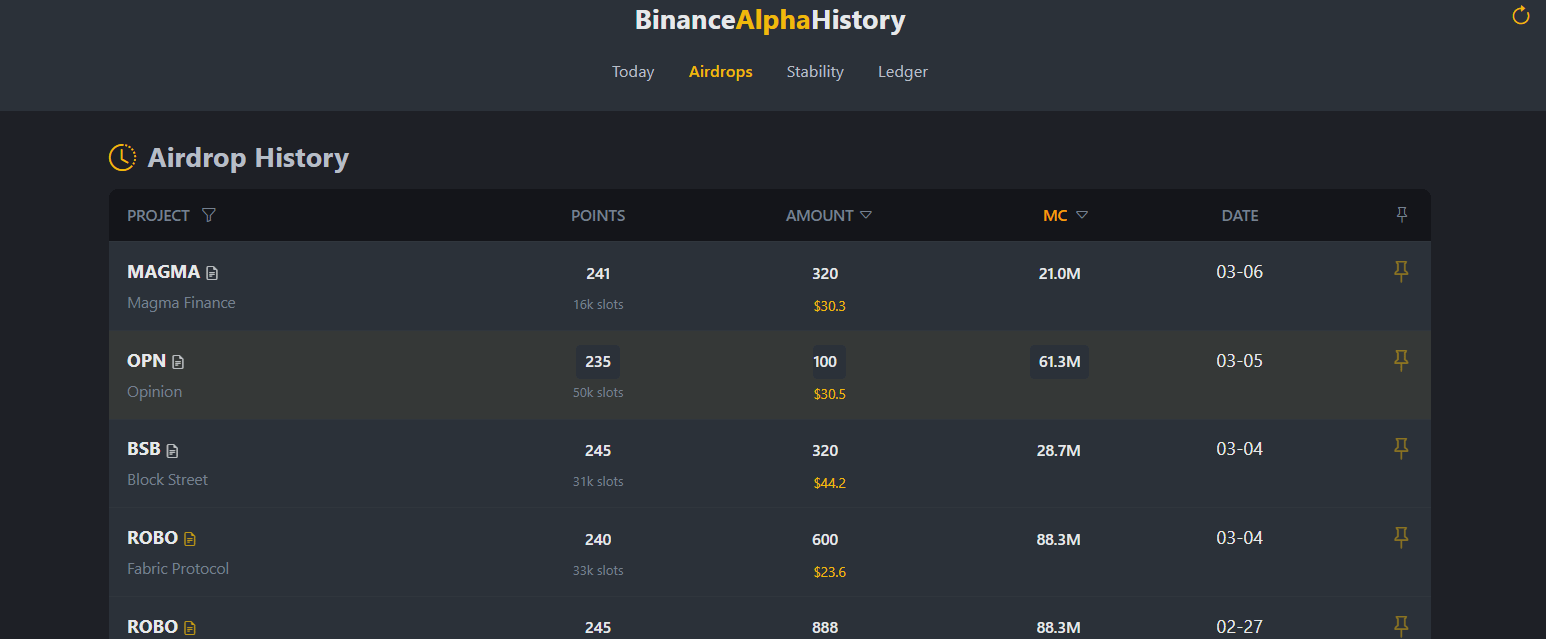Click the refresh icon in top-right corner
The width and height of the screenshot is (1546, 639).
(x=1520, y=15)
